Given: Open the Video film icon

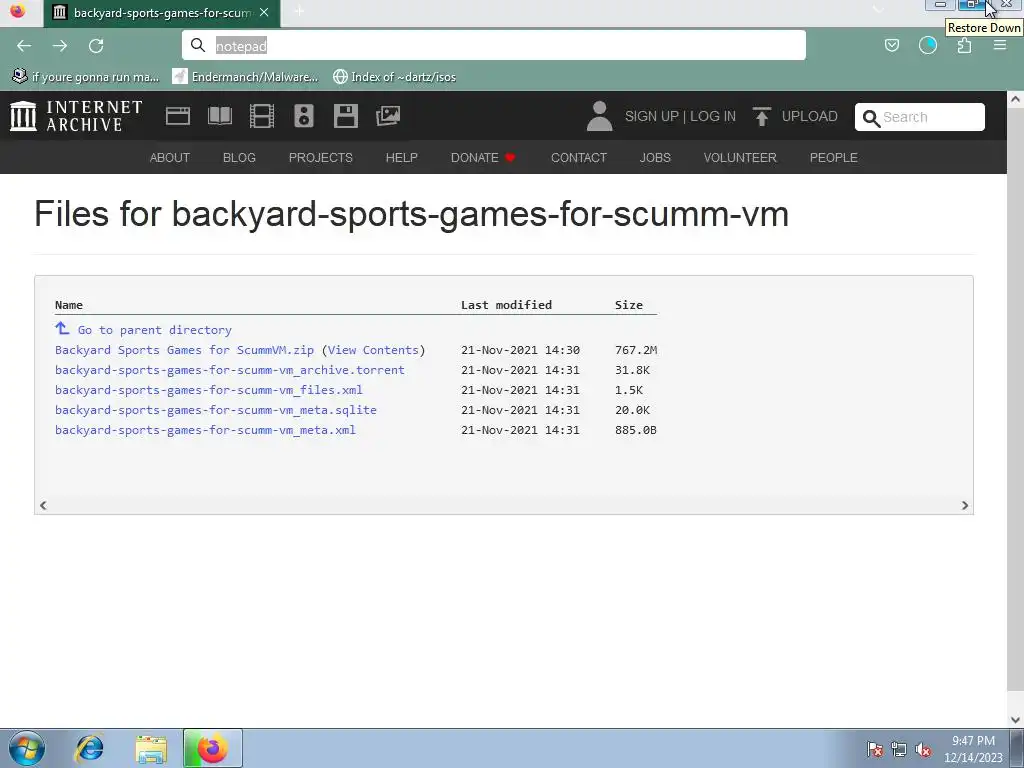Looking at the screenshot, I should tap(262, 116).
